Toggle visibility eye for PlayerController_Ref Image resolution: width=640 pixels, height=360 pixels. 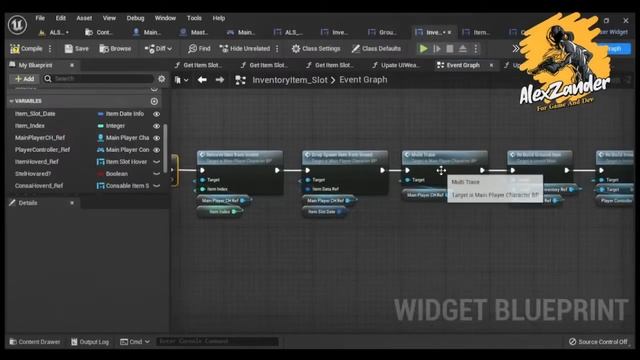156,150
